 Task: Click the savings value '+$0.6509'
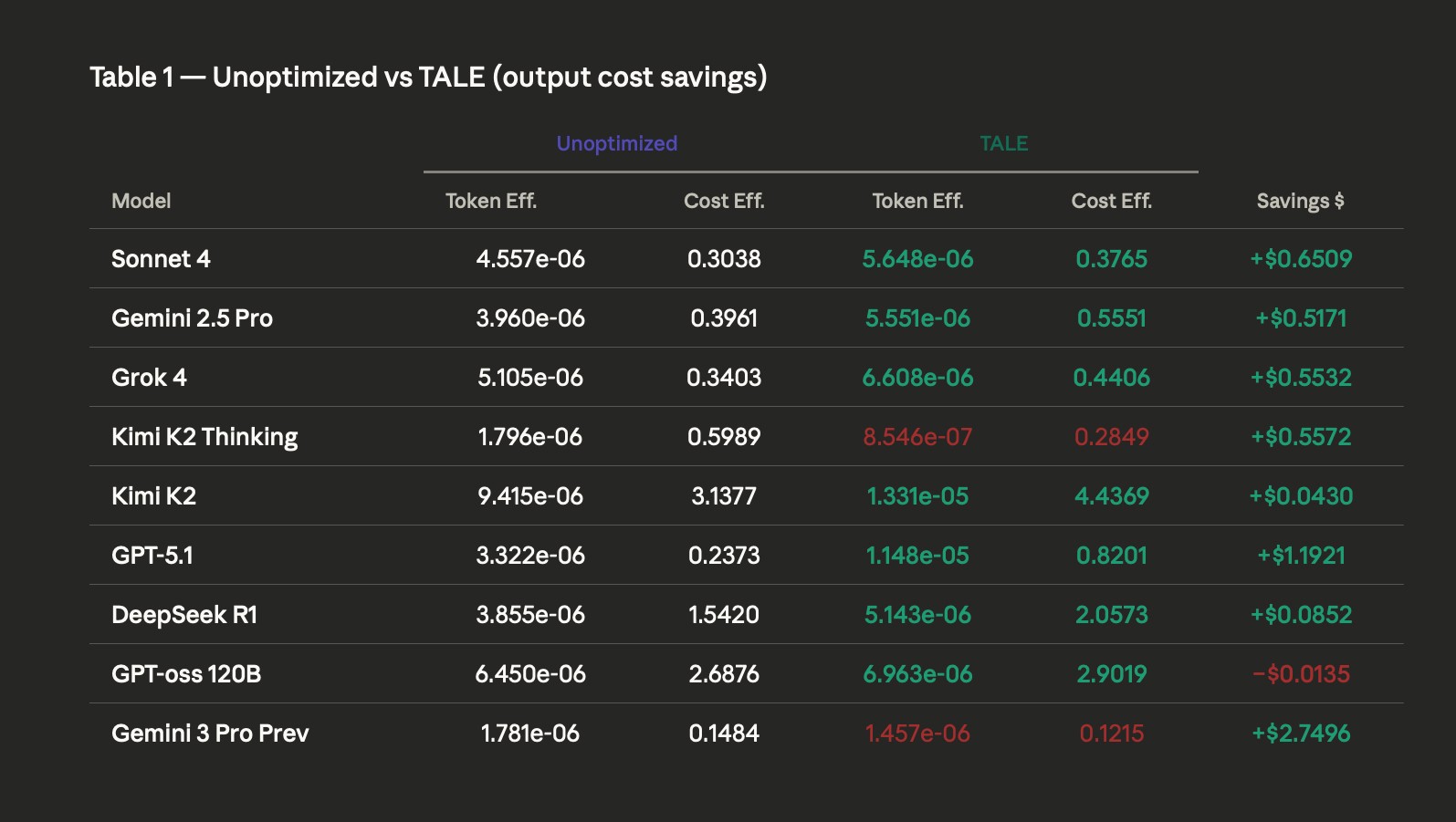pos(1301,259)
